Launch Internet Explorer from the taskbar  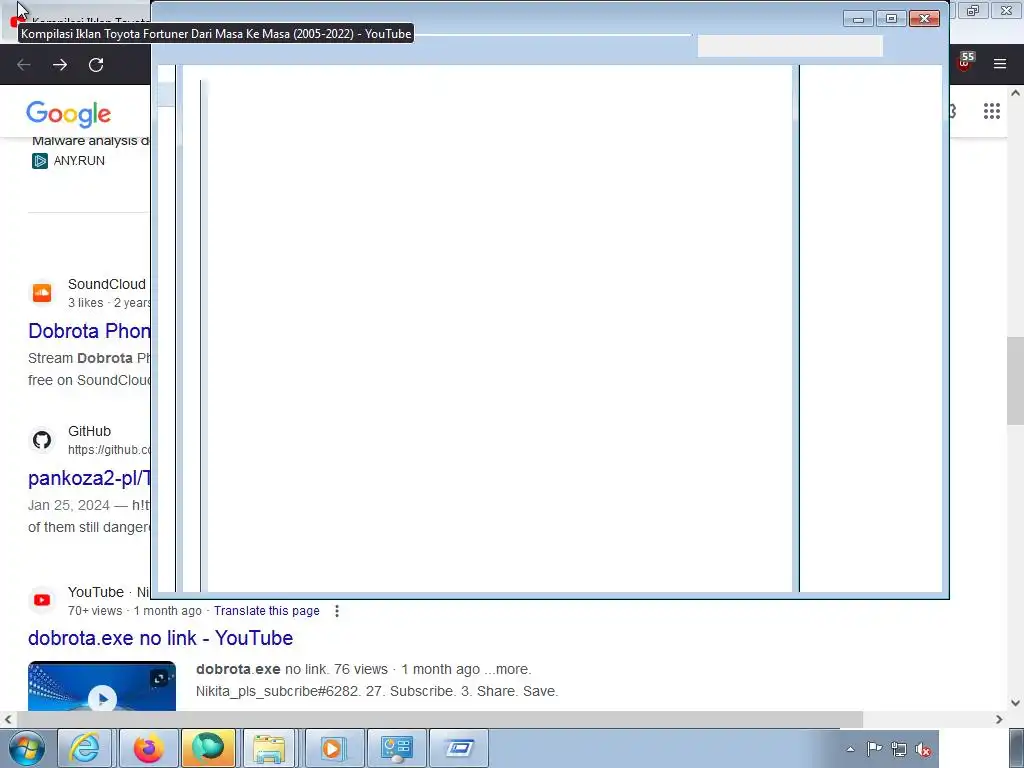pyautogui.click(x=85, y=748)
